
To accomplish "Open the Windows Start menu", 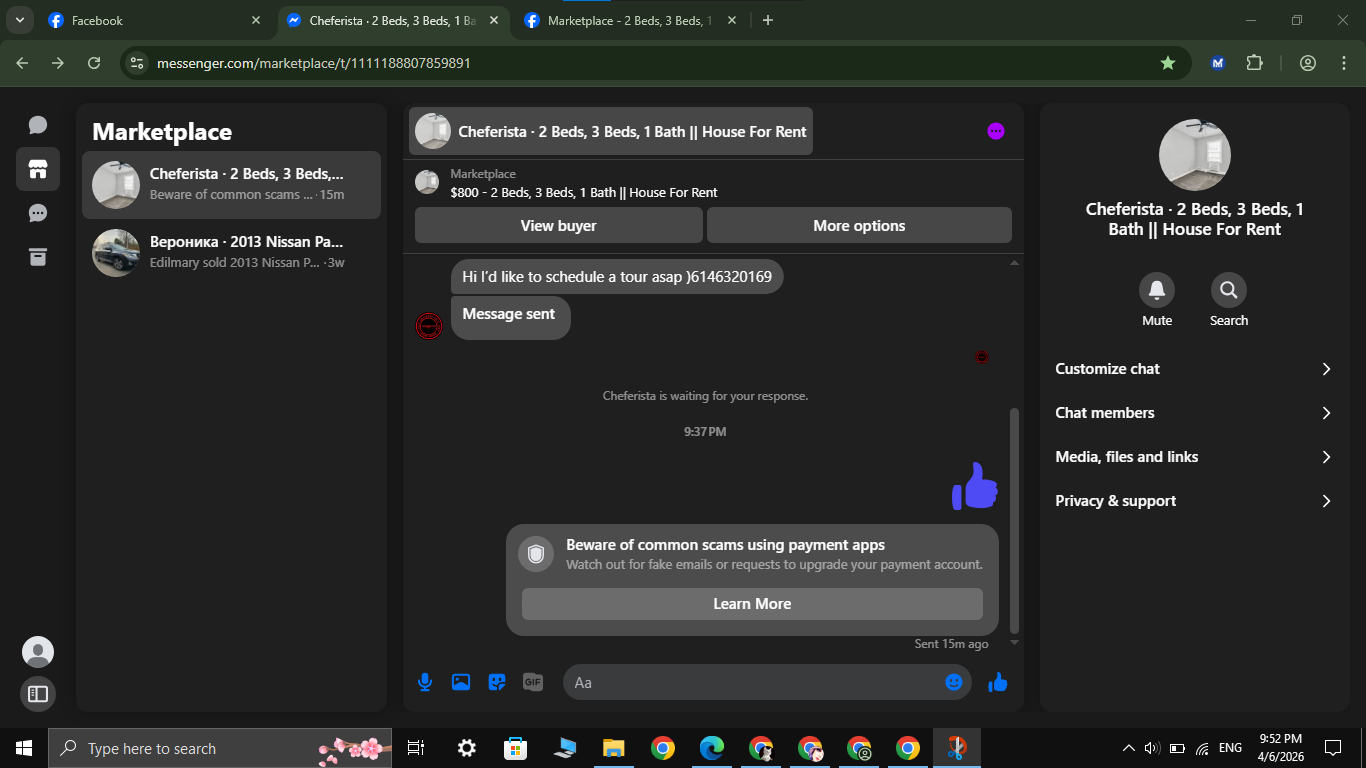I will click(x=24, y=748).
